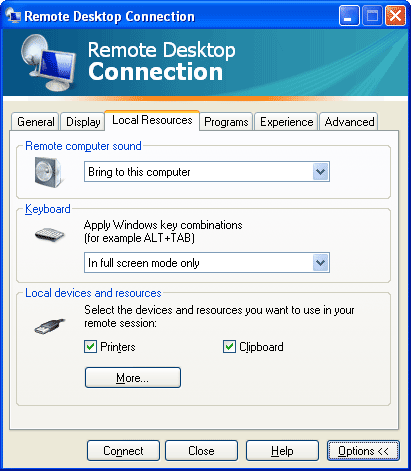Image resolution: width=411 pixels, height=471 pixels.
Task: Click the satellite dish computer logo in banner
Action: coord(47,63)
